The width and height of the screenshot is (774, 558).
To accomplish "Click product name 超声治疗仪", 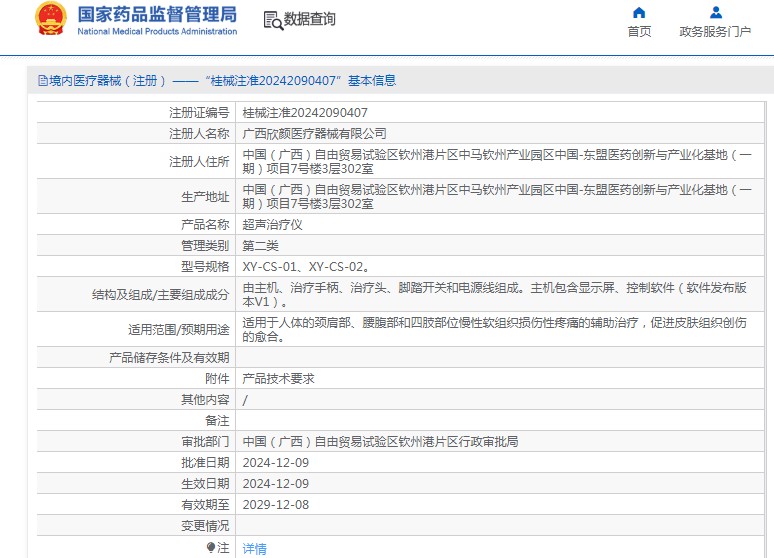I will pyautogui.click(x=272, y=224).
